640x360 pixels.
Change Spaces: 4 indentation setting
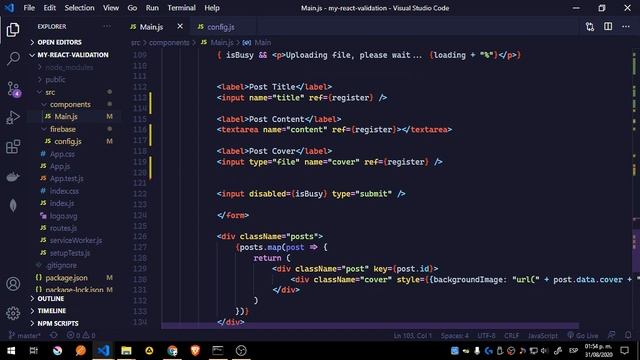pyautogui.click(x=455, y=336)
